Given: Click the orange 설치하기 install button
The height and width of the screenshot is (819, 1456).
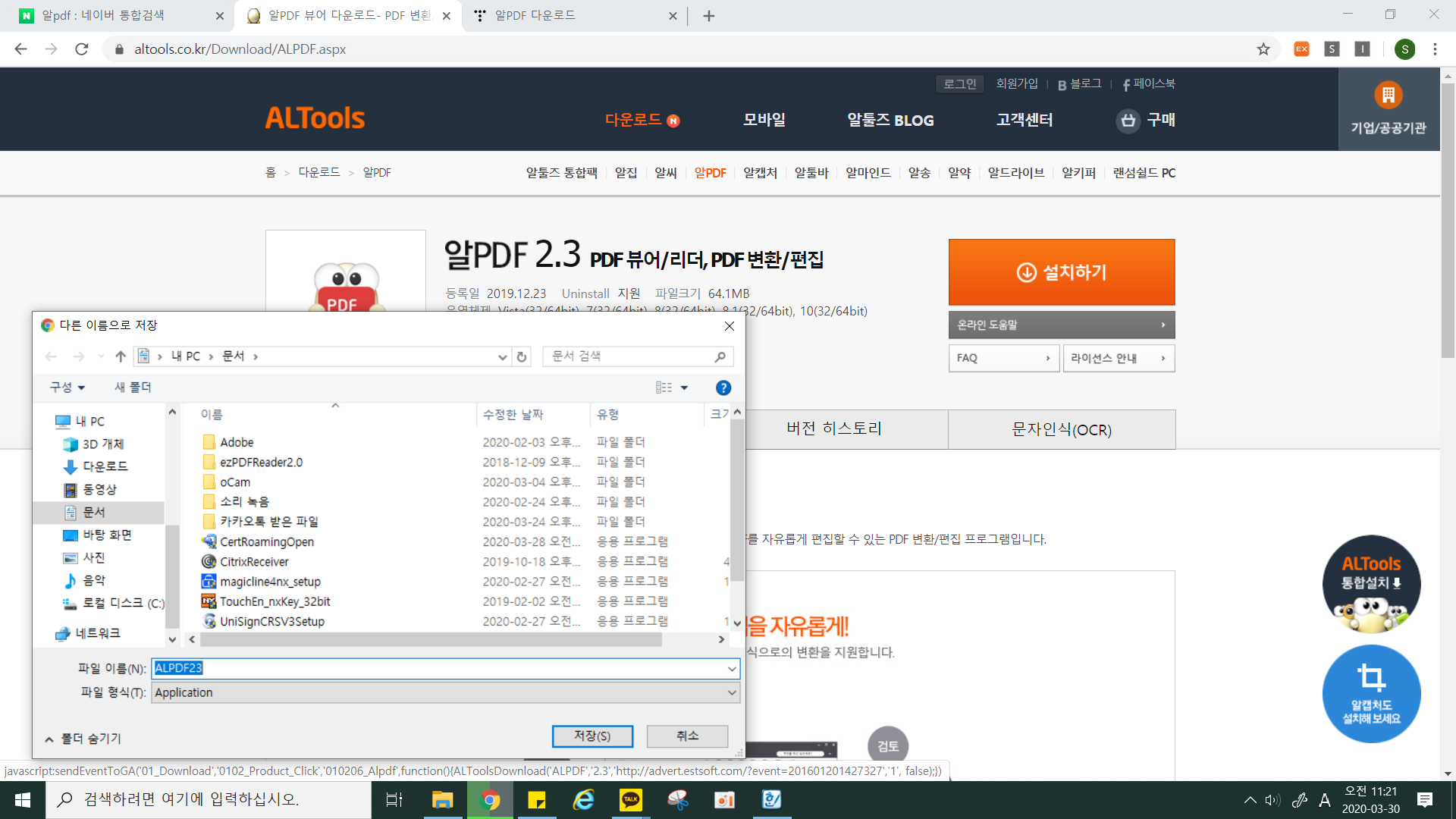Looking at the screenshot, I should click(1061, 272).
